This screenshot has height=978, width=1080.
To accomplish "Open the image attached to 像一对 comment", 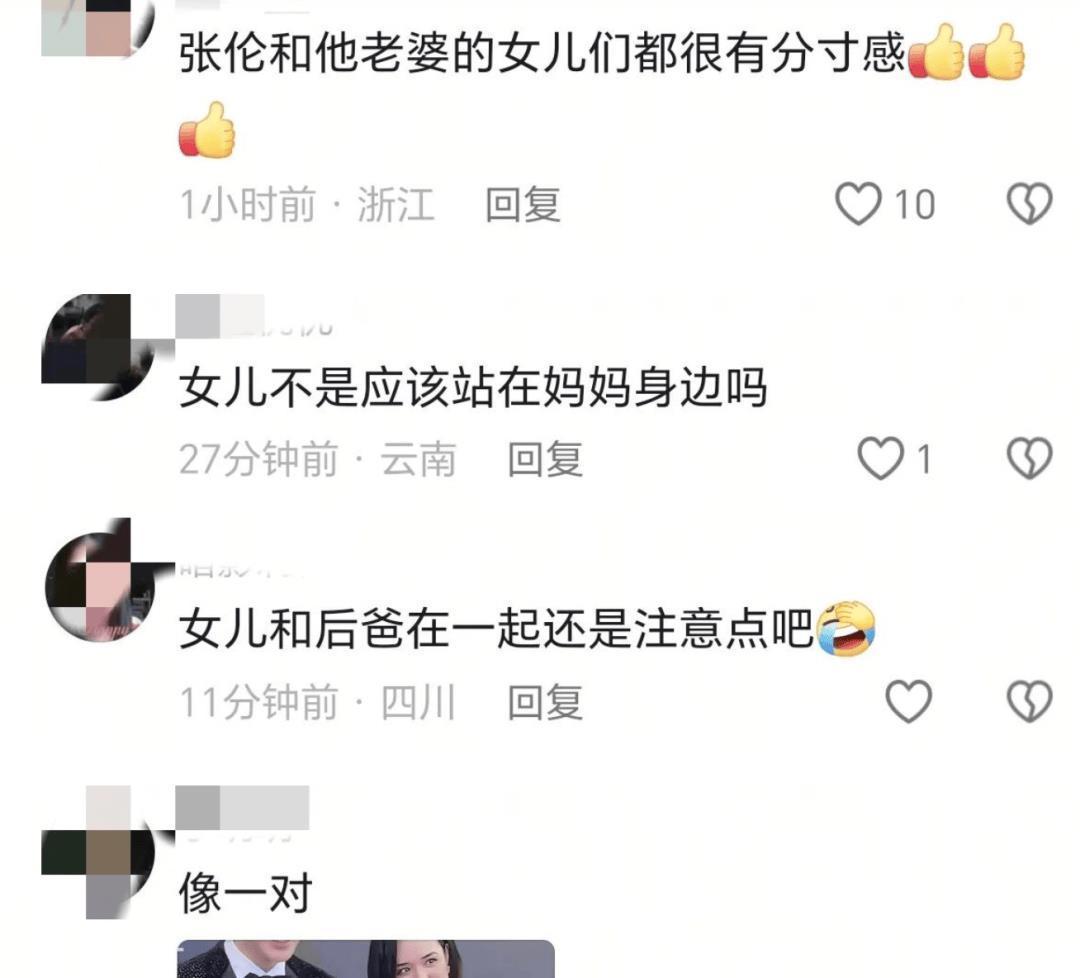I will [366, 959].
